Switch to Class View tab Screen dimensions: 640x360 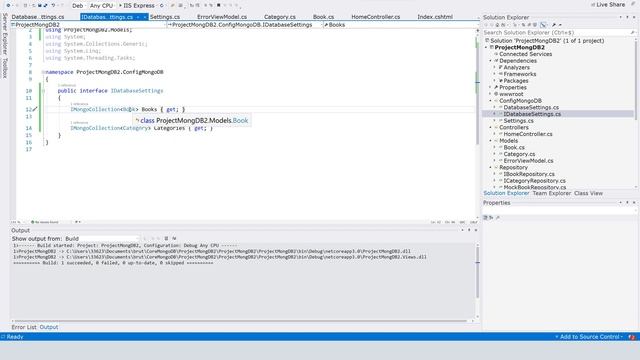pos(588,193)
